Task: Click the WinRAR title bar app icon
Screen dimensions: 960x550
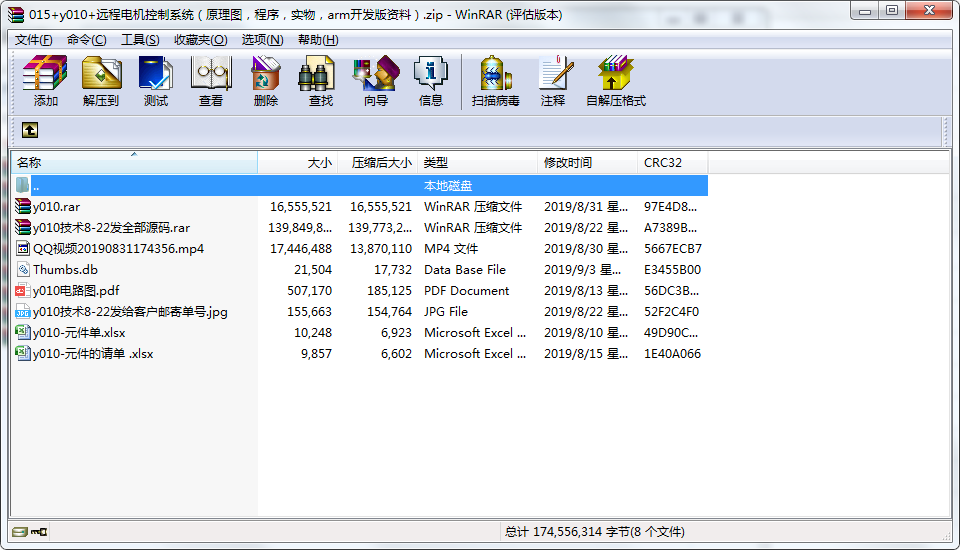Action: coord(16,14)
